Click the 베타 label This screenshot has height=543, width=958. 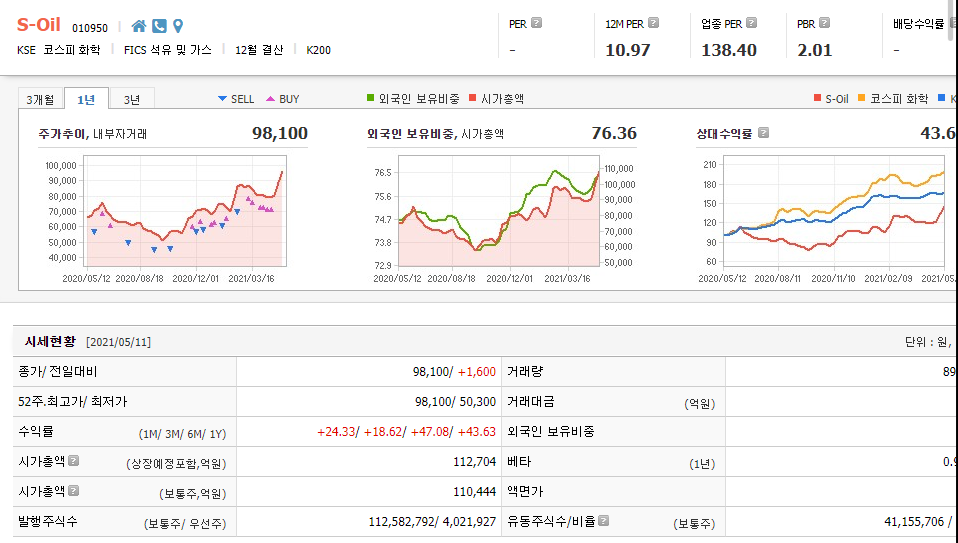click(x=519, y=461)
